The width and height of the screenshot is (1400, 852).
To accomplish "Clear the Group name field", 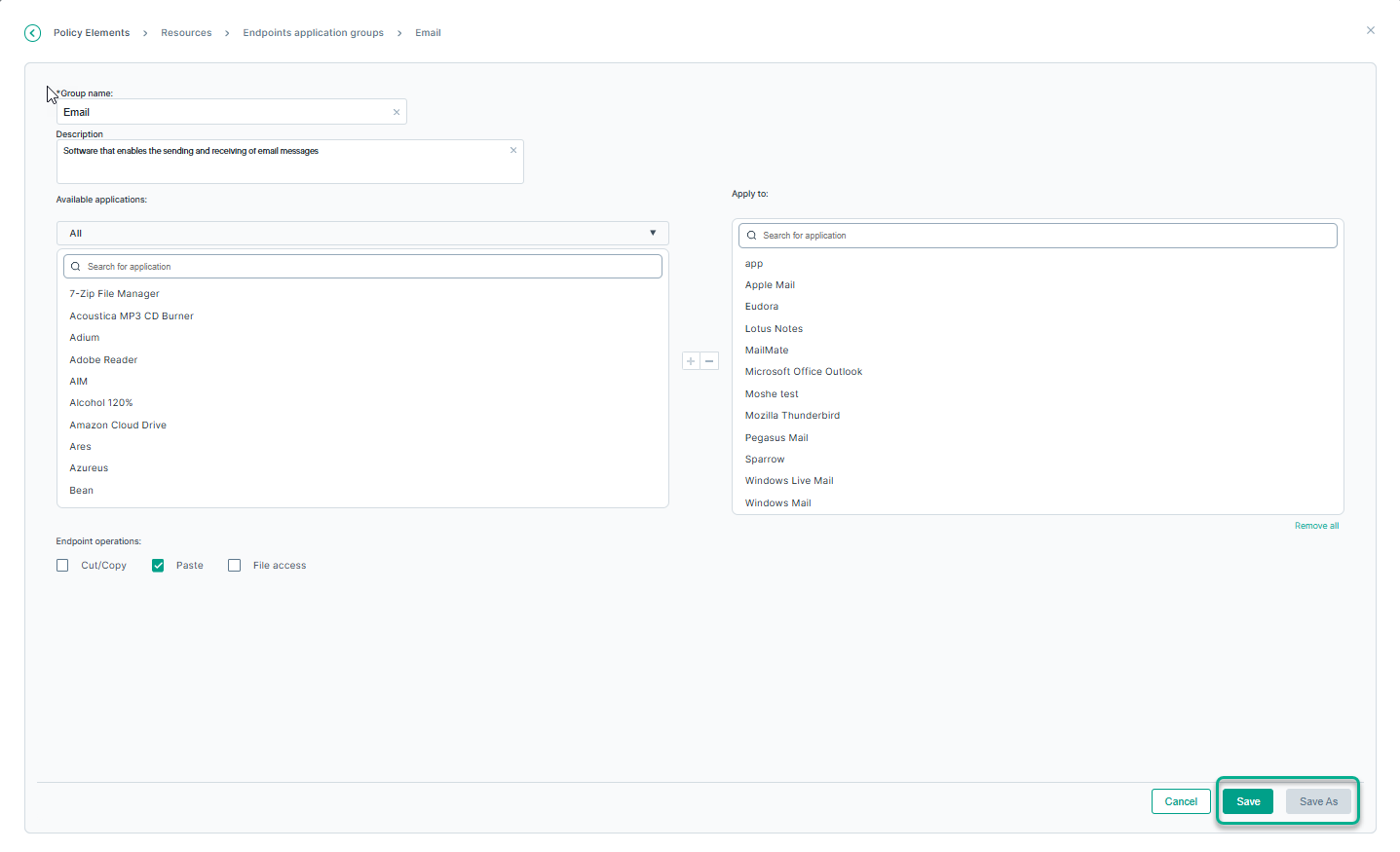I will point(397,112).
